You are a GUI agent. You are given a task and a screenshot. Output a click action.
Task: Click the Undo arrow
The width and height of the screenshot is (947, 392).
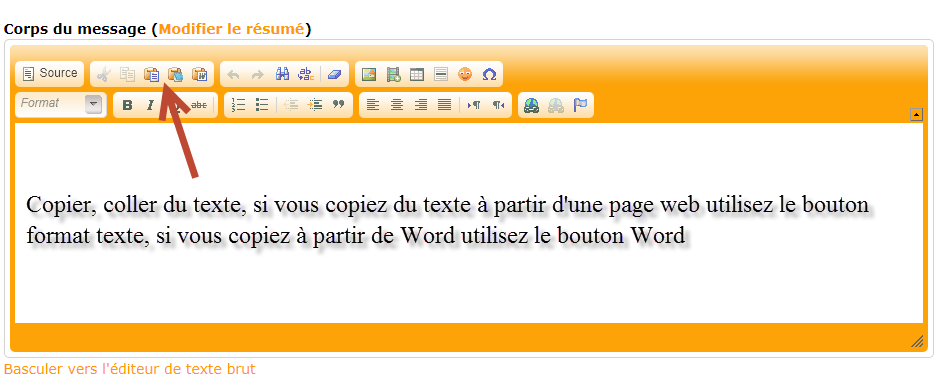(x=234, y=74)
